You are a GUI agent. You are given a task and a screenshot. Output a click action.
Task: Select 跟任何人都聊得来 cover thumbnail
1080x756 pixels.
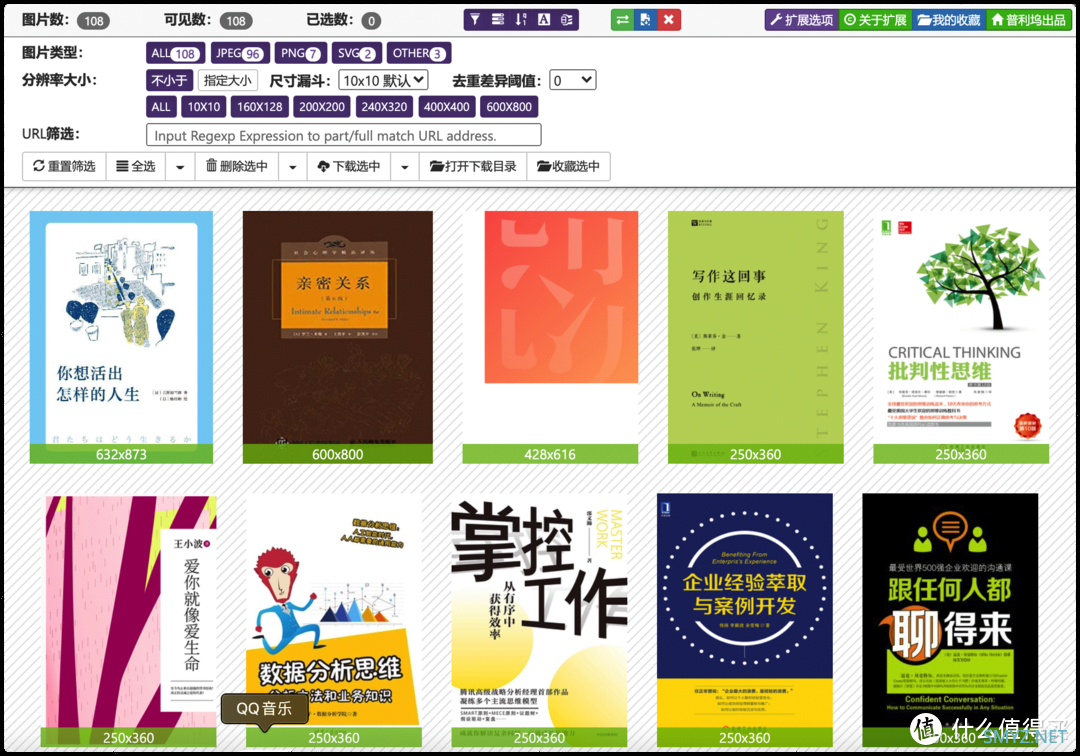(950, 620)
